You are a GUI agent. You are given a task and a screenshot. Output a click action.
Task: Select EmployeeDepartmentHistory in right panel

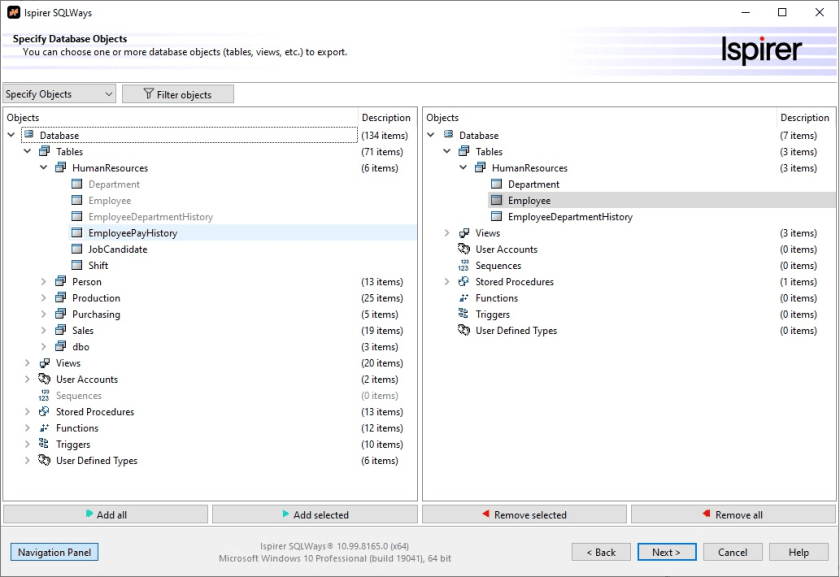click(x=569, y=217)
